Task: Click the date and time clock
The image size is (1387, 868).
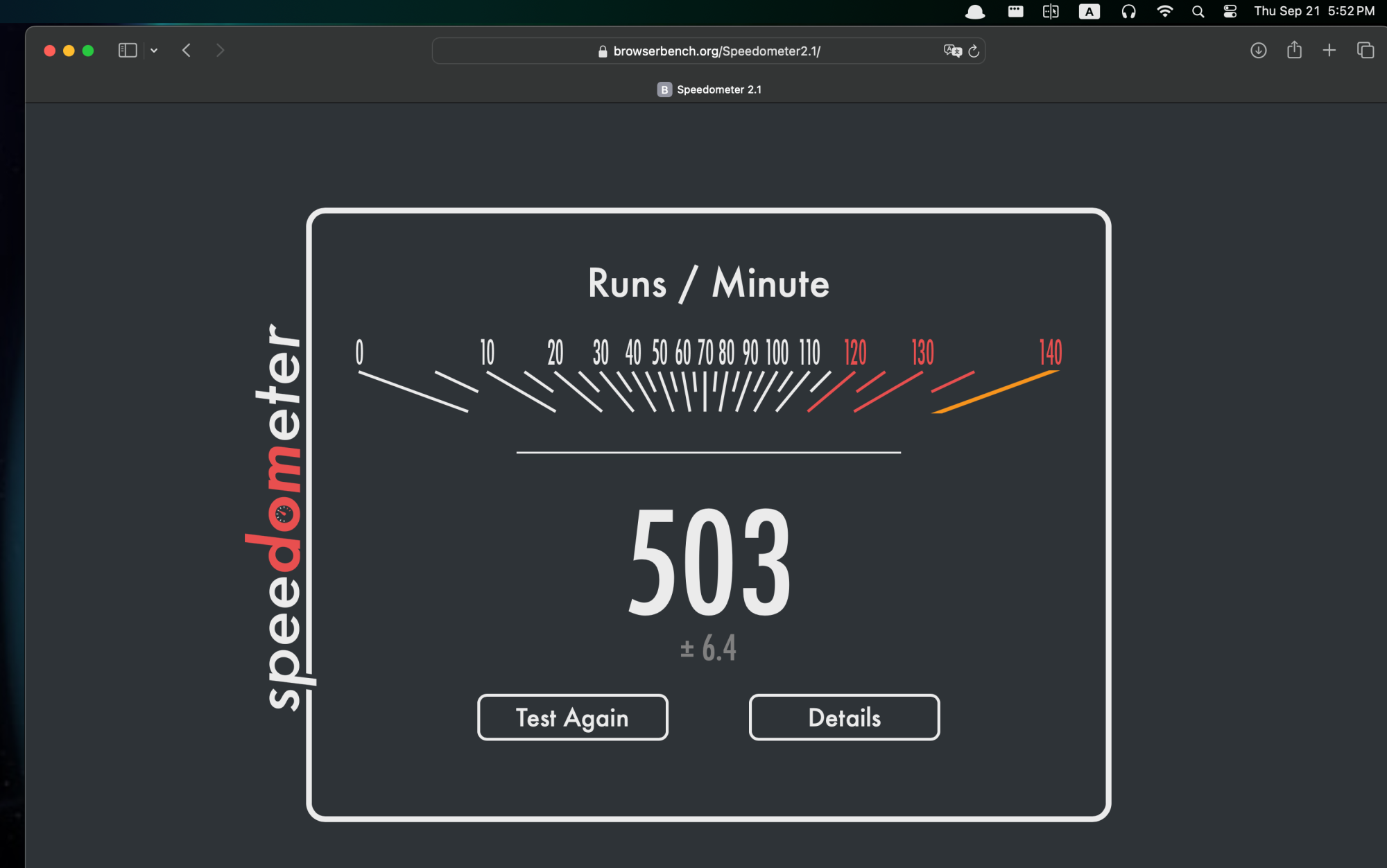Action: coord(1314,11)
